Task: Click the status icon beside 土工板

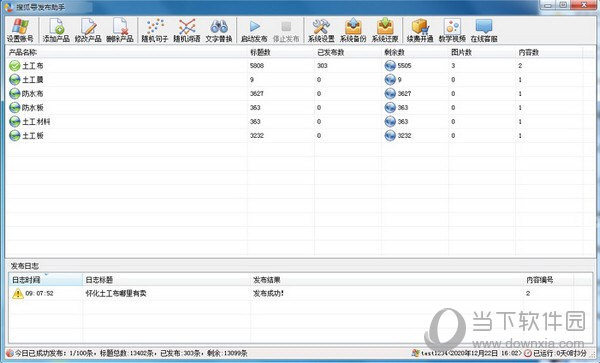Action: [x=15, y=135]
